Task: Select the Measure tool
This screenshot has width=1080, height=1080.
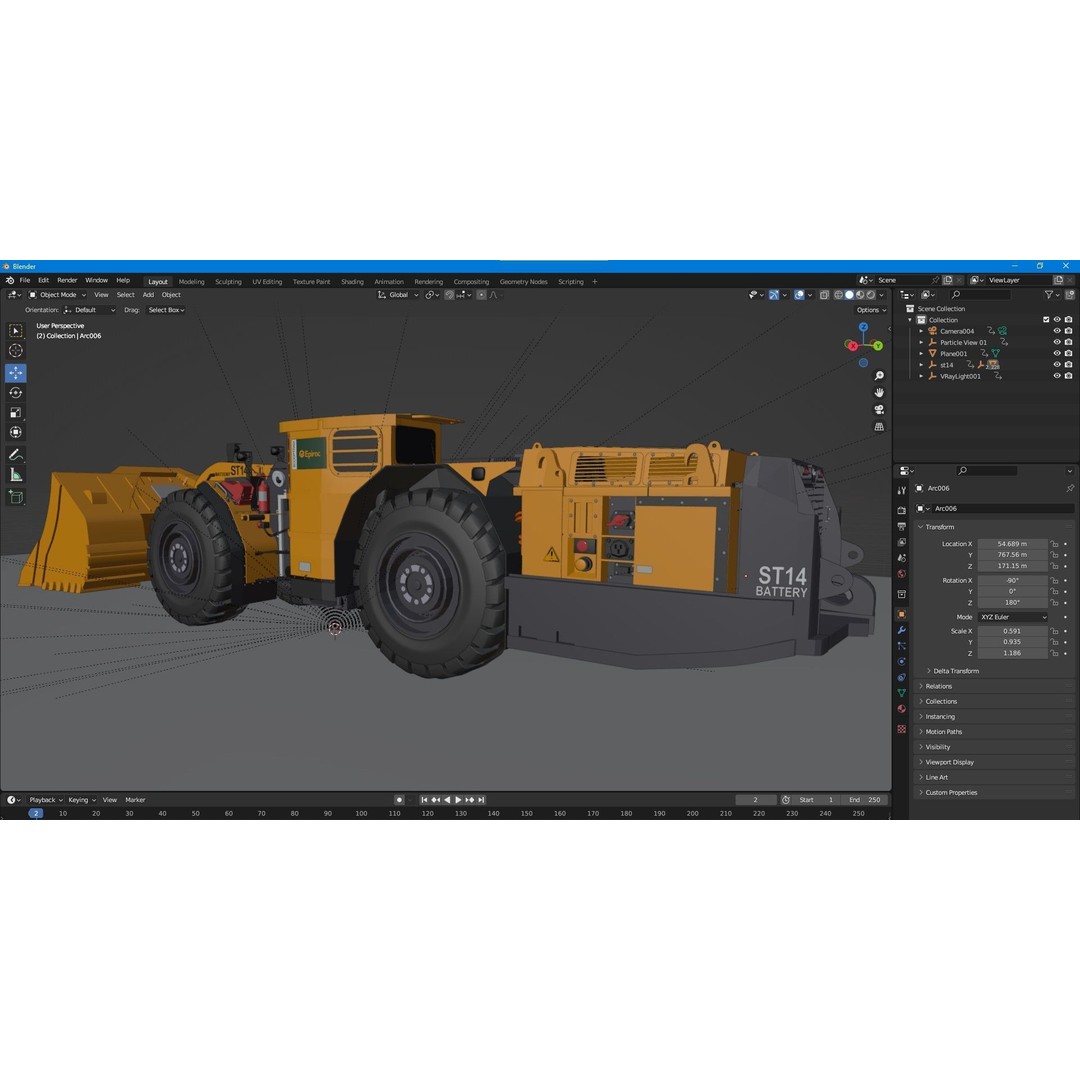Action: tap(16, 475)
